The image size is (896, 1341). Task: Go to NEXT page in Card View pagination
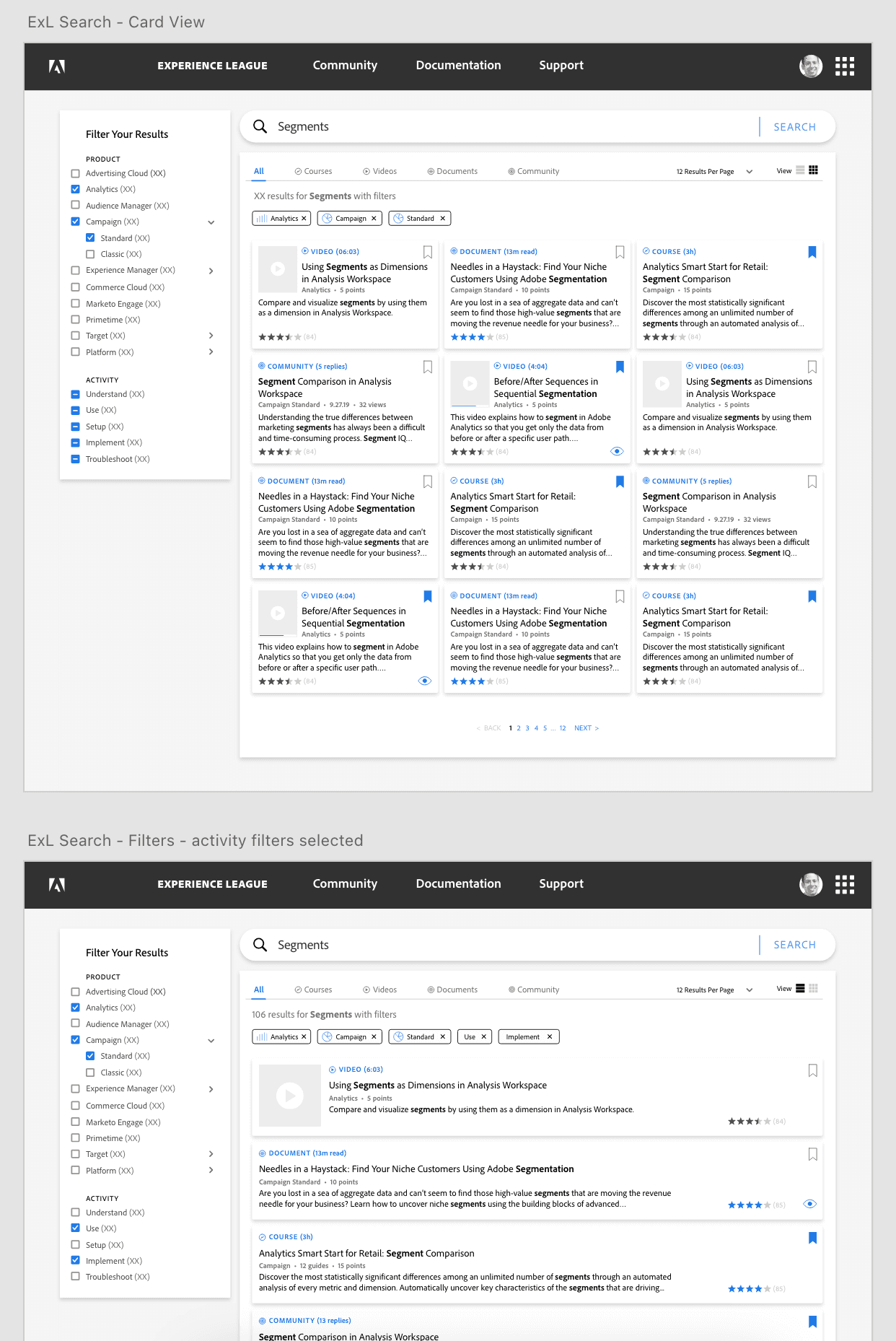587,728
